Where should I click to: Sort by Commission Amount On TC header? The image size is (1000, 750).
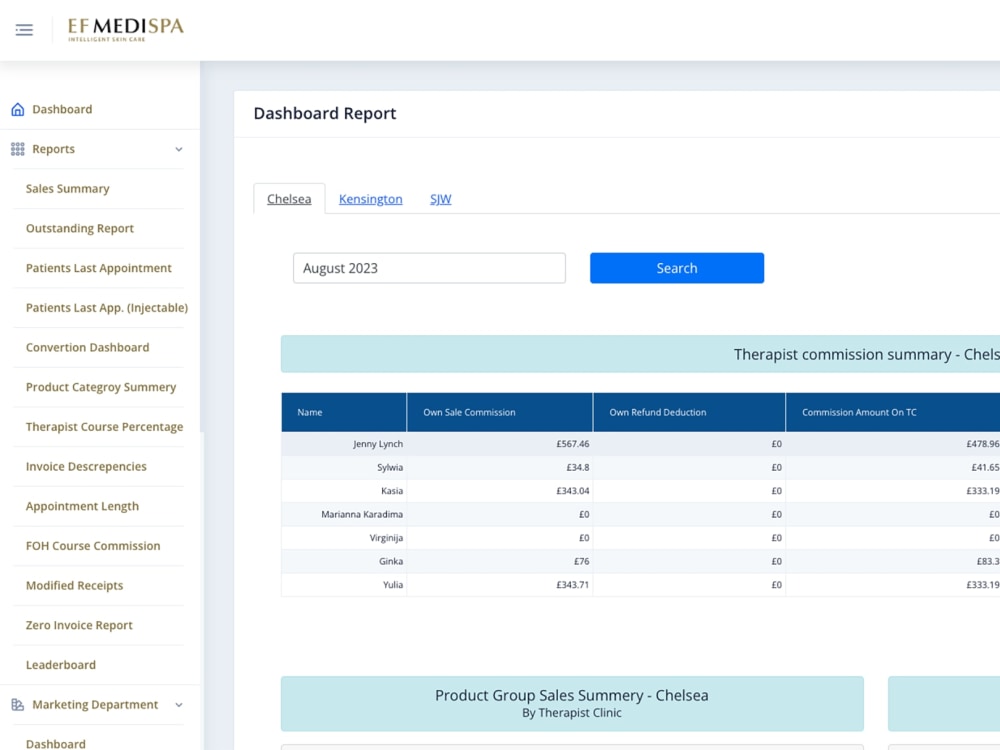coord(893,413)
